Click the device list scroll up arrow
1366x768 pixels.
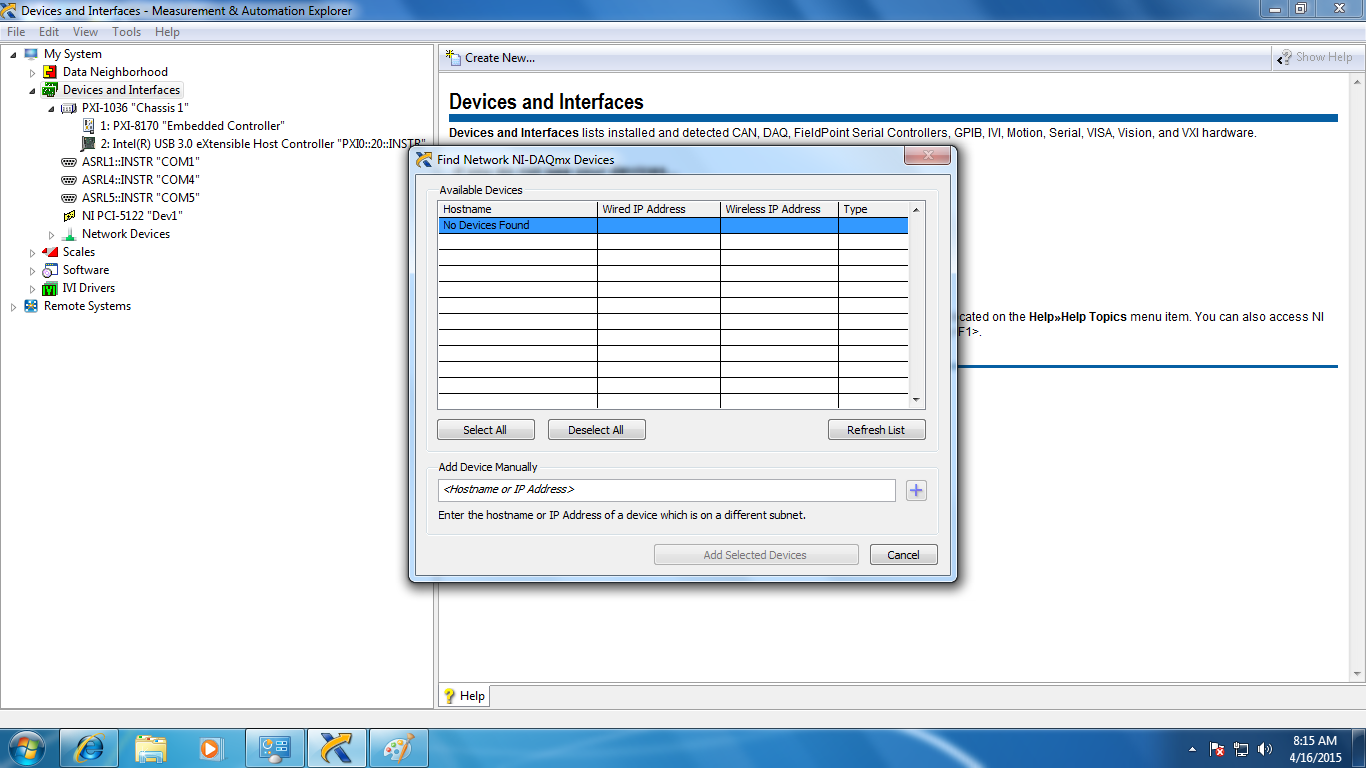[x=916, y=209]
